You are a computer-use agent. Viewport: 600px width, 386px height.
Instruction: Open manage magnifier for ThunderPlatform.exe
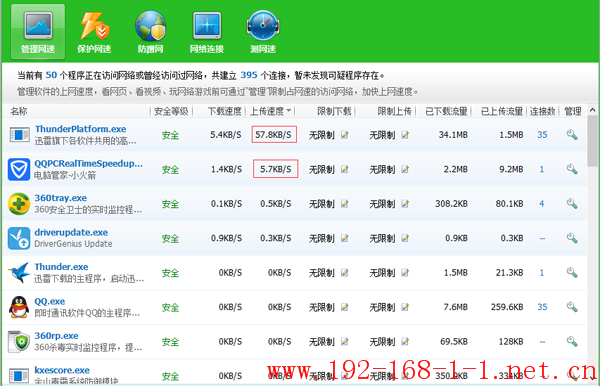(x=572, y=135)
